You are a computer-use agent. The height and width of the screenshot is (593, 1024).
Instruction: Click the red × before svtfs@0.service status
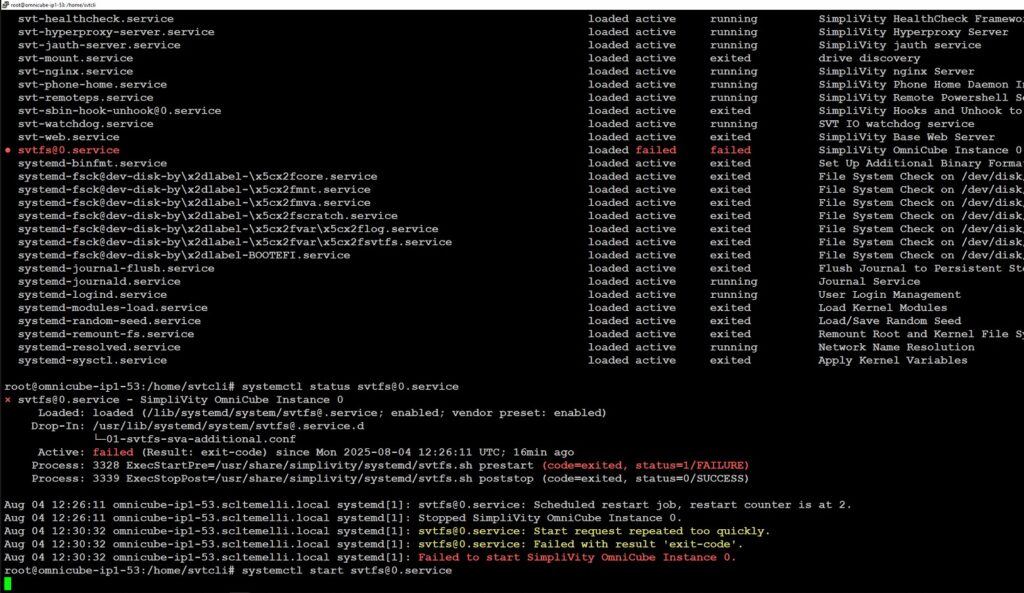pos(8,400)
